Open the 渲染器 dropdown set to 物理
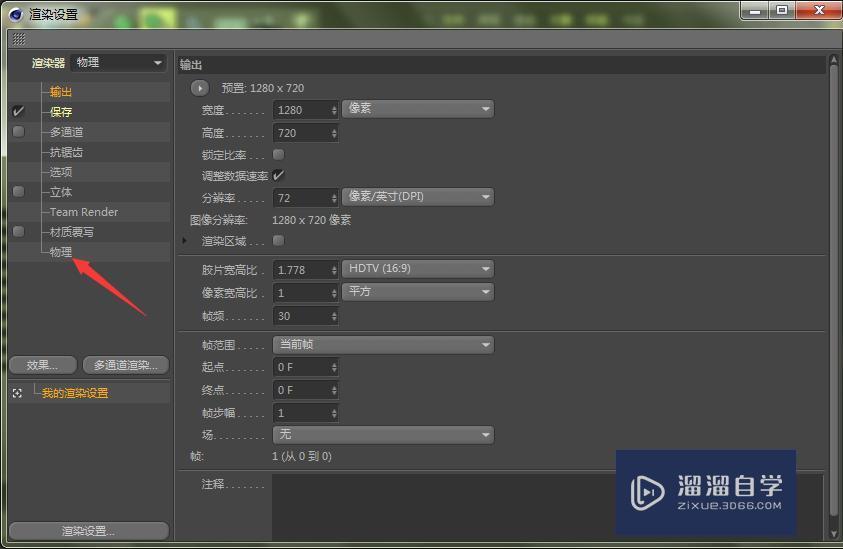The height and width of the screenshot is (549, 843). click(119, 62)
